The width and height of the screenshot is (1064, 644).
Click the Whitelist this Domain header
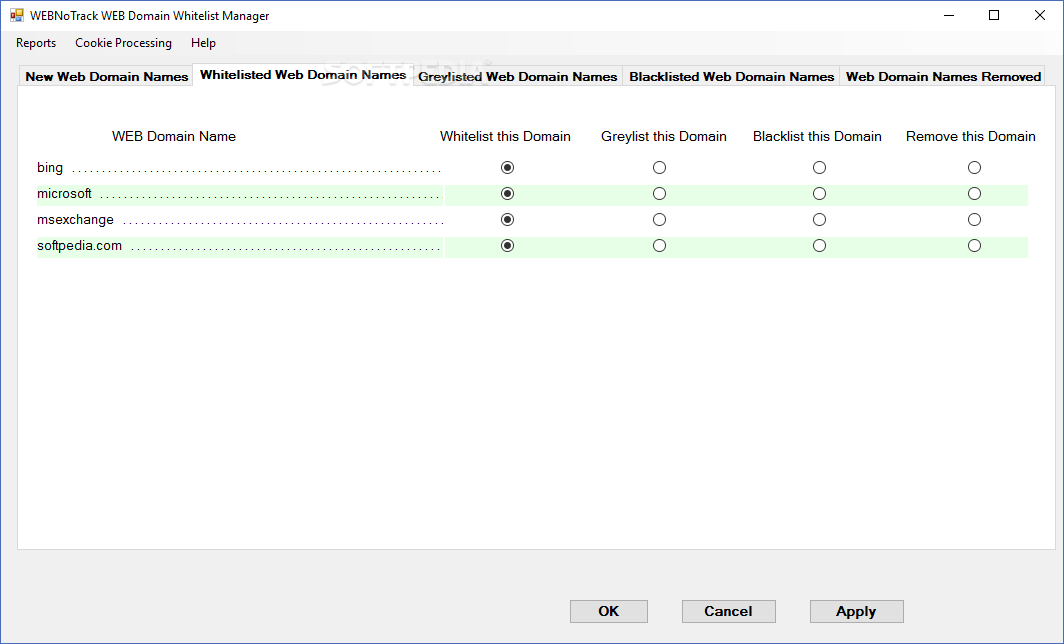[x=505, y=136]
